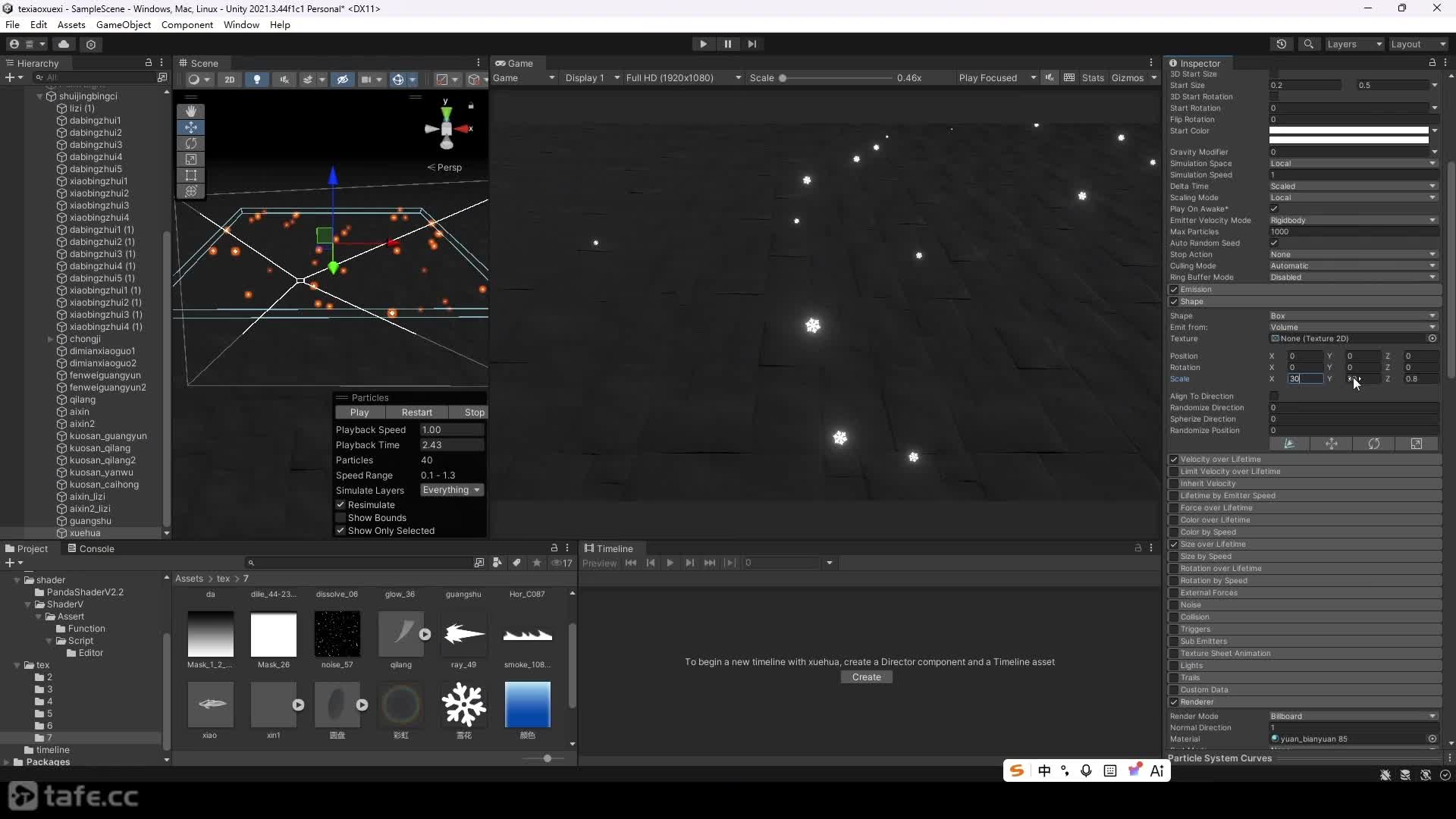The width and height of the screenshot is (1456, 819).
Task: Enable the Show Bounds checkbox
Action: pos(340,518)
